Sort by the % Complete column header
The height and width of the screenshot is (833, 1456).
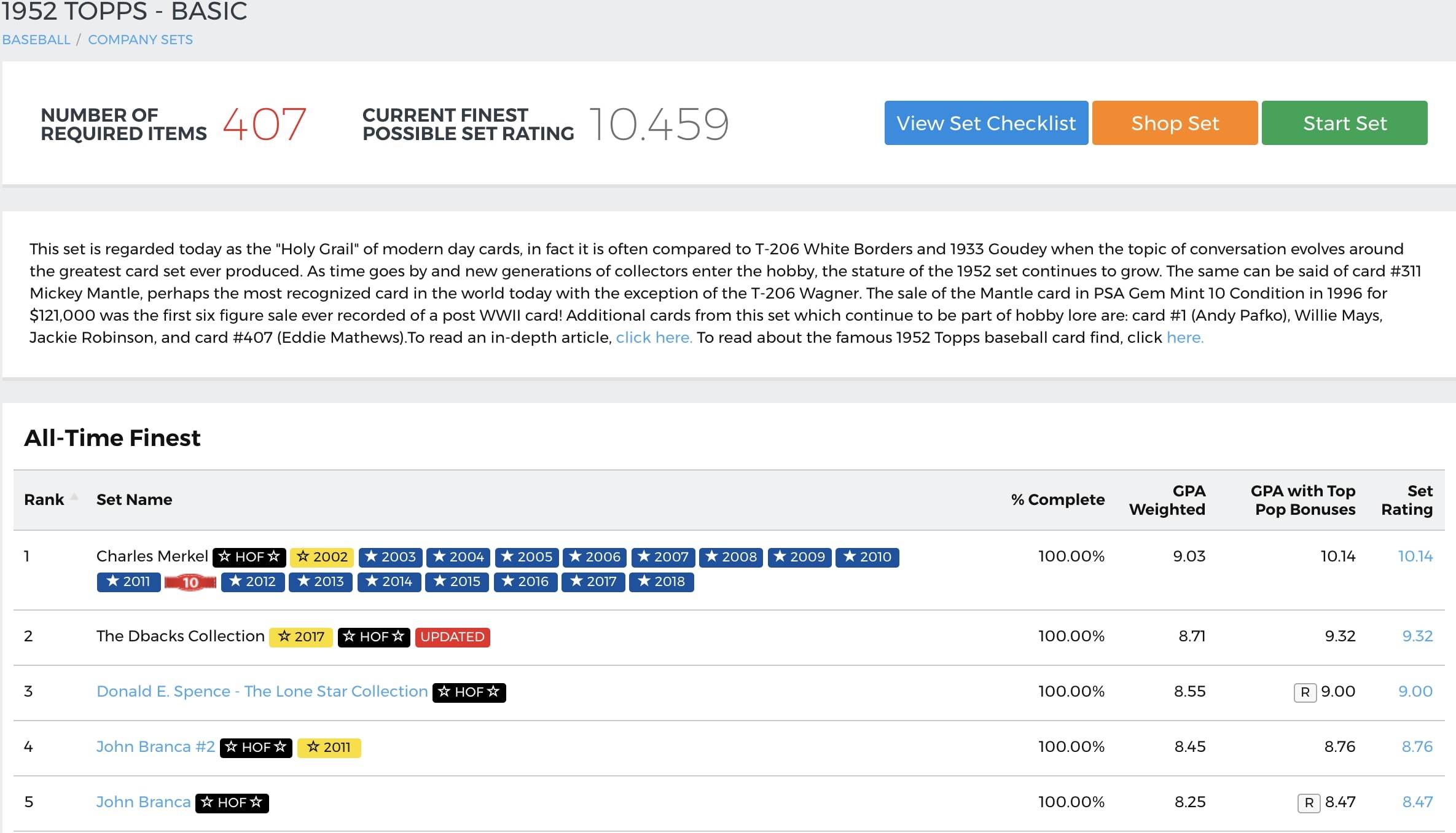tap(1057, 499)
